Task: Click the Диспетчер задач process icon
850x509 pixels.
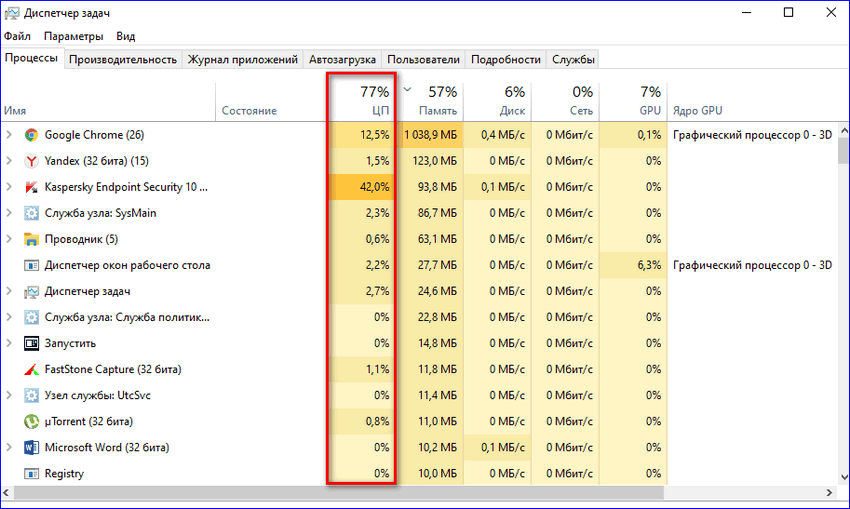Action: pyautogui.click(x=31, y=291)
